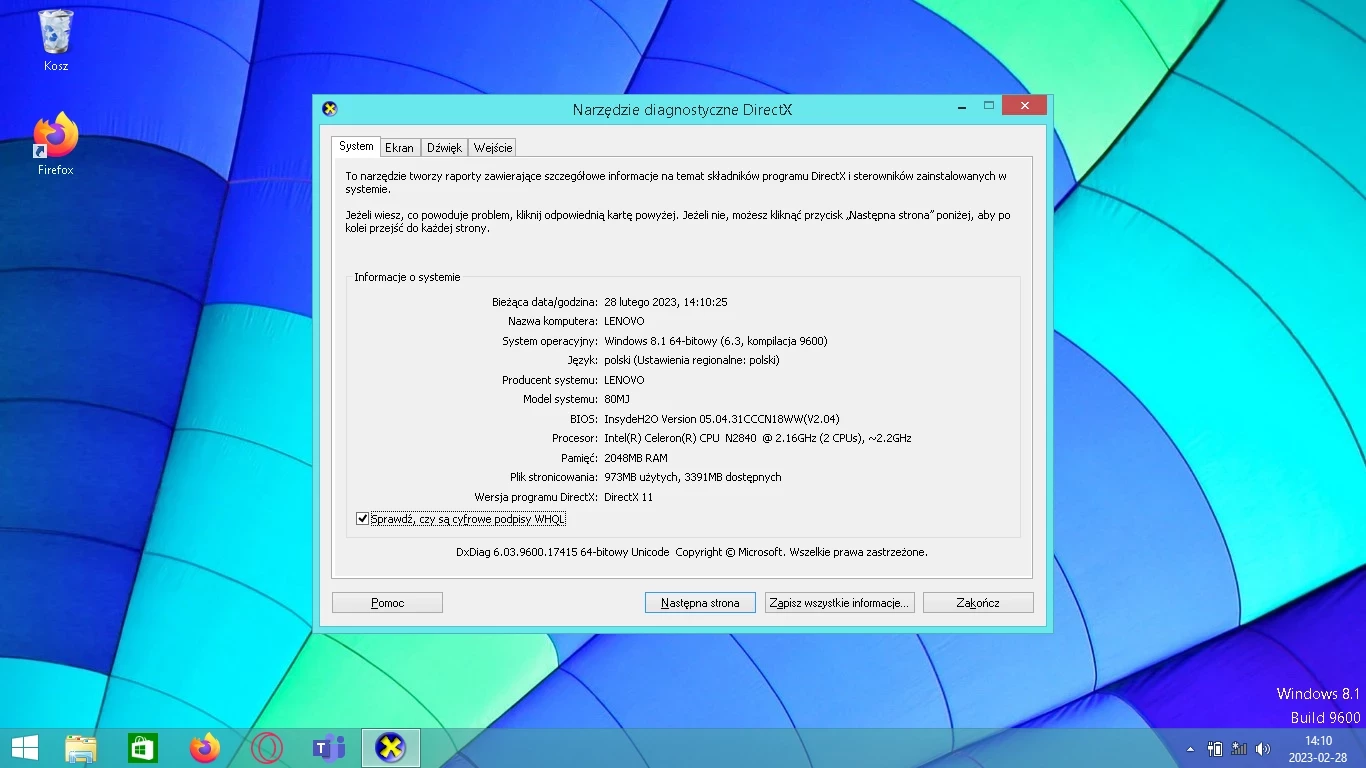This screenshot has width=1366, height=768.
Task: Switch to the Ekran tab
Action: pos(399,148)
